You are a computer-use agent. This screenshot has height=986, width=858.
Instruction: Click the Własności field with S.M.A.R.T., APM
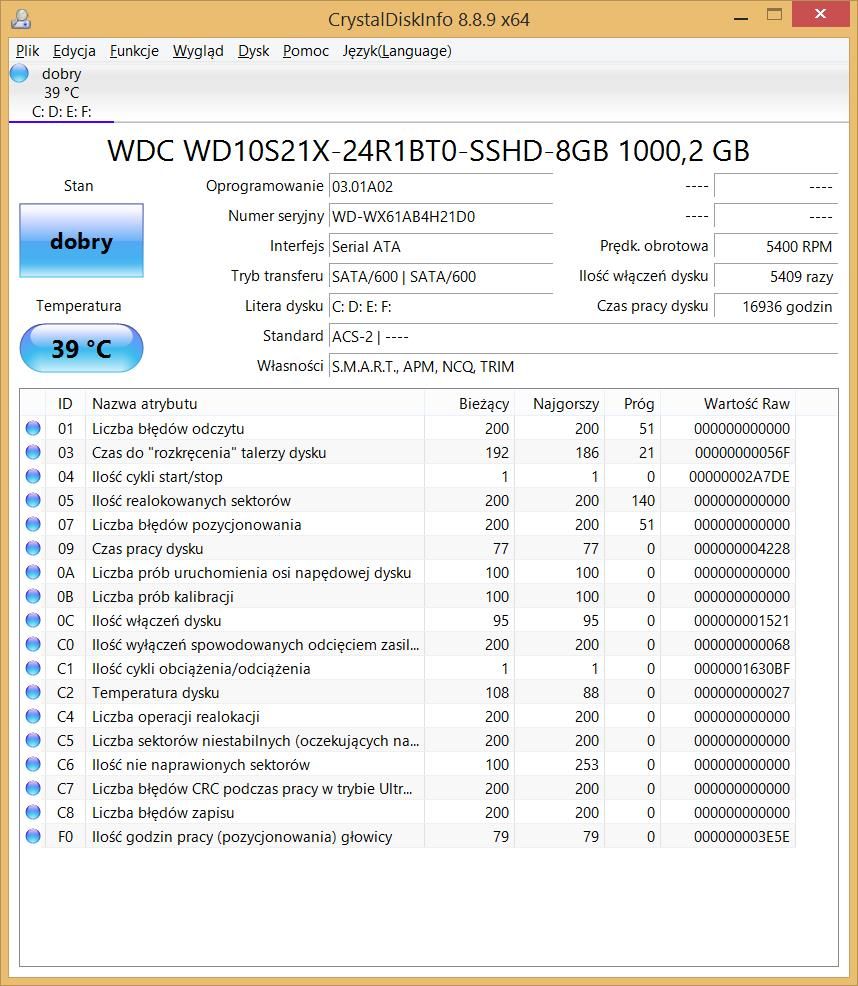584,367
